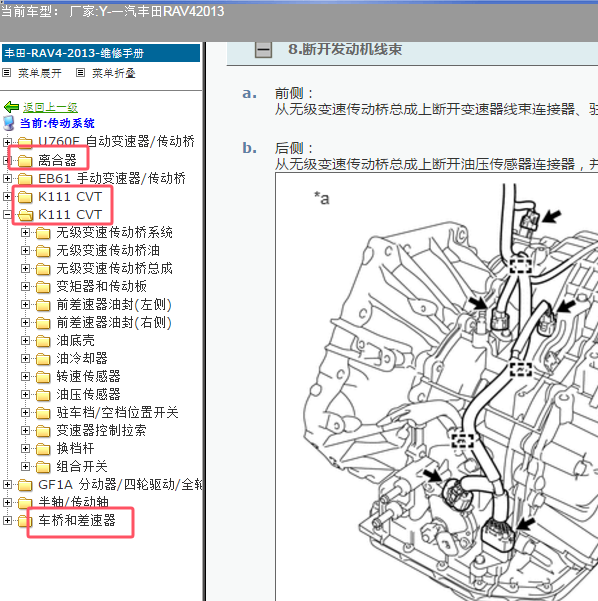Screen dimensions: 598x601
Task: Expand the 无级变速传动桥油 node
Action: [25, 250]
